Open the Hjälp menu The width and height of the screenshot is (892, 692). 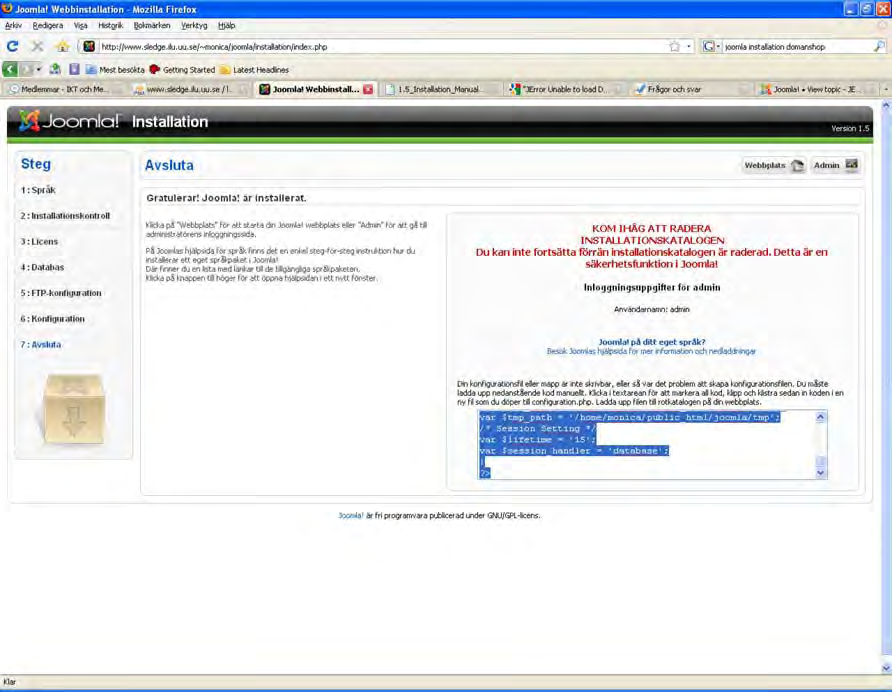coord(226,26)
